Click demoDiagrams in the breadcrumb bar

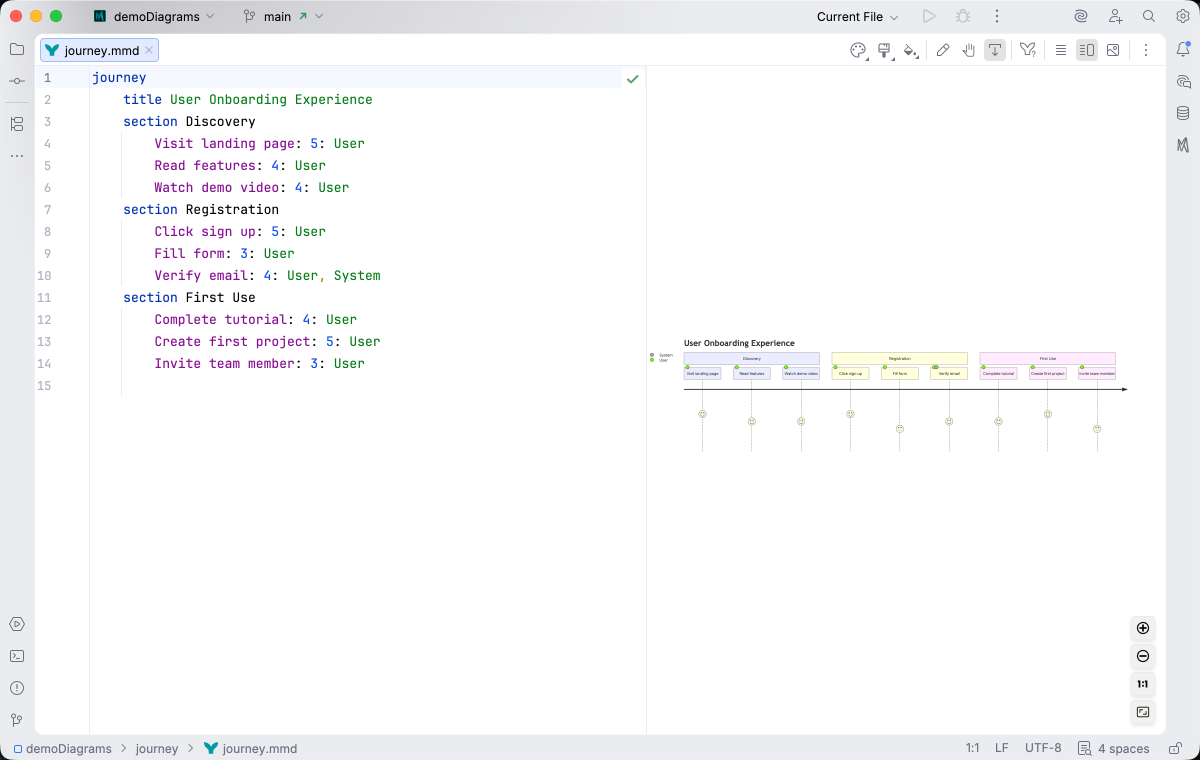(x=62, y=748)
